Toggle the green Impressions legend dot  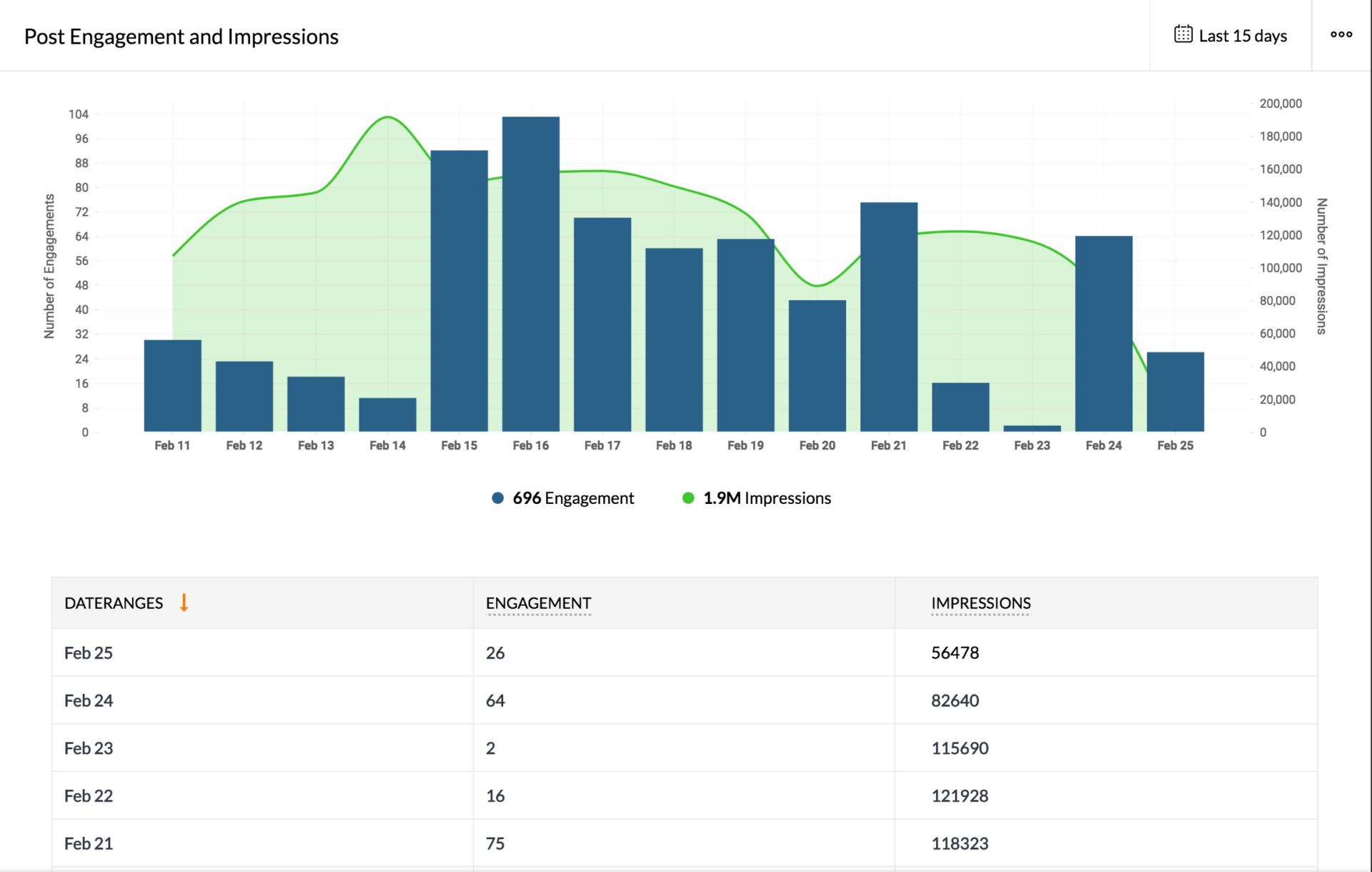(x=688, y=498)
